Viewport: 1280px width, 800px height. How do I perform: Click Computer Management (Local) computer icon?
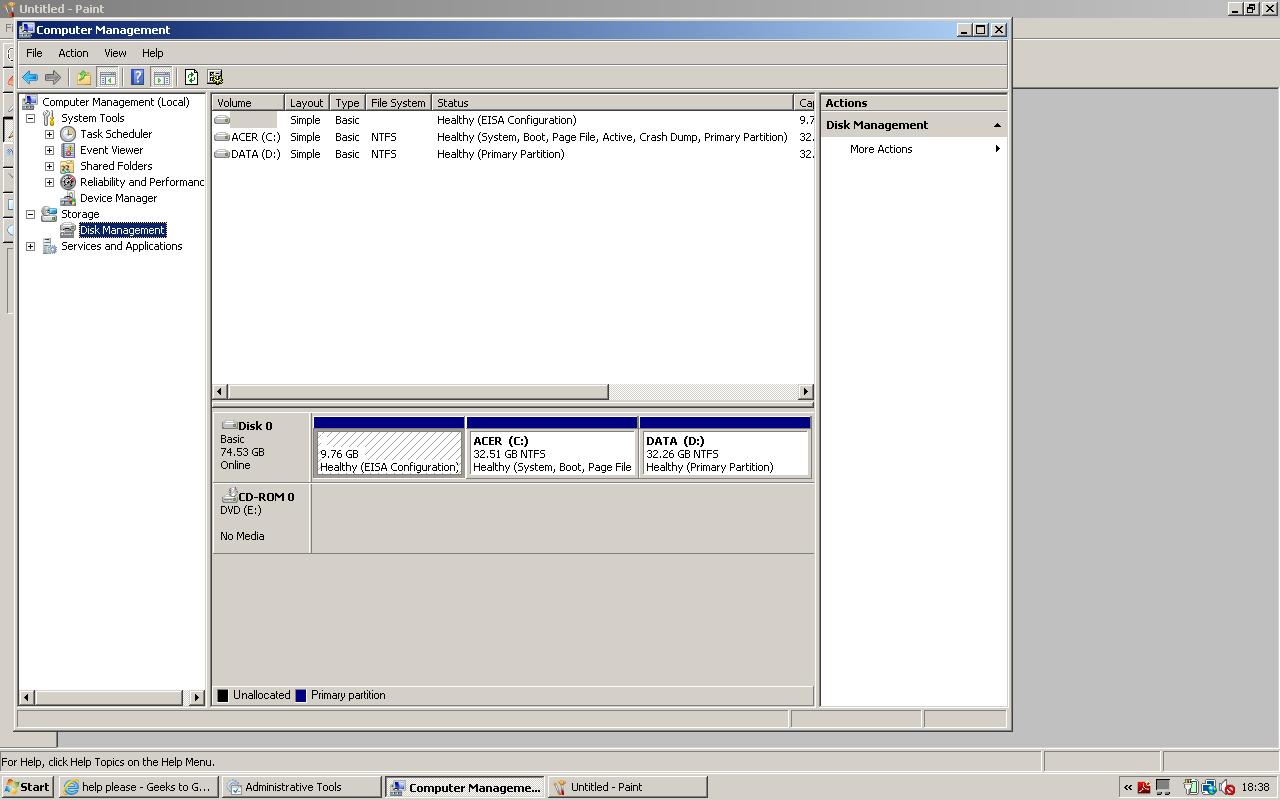coord(30,102)
